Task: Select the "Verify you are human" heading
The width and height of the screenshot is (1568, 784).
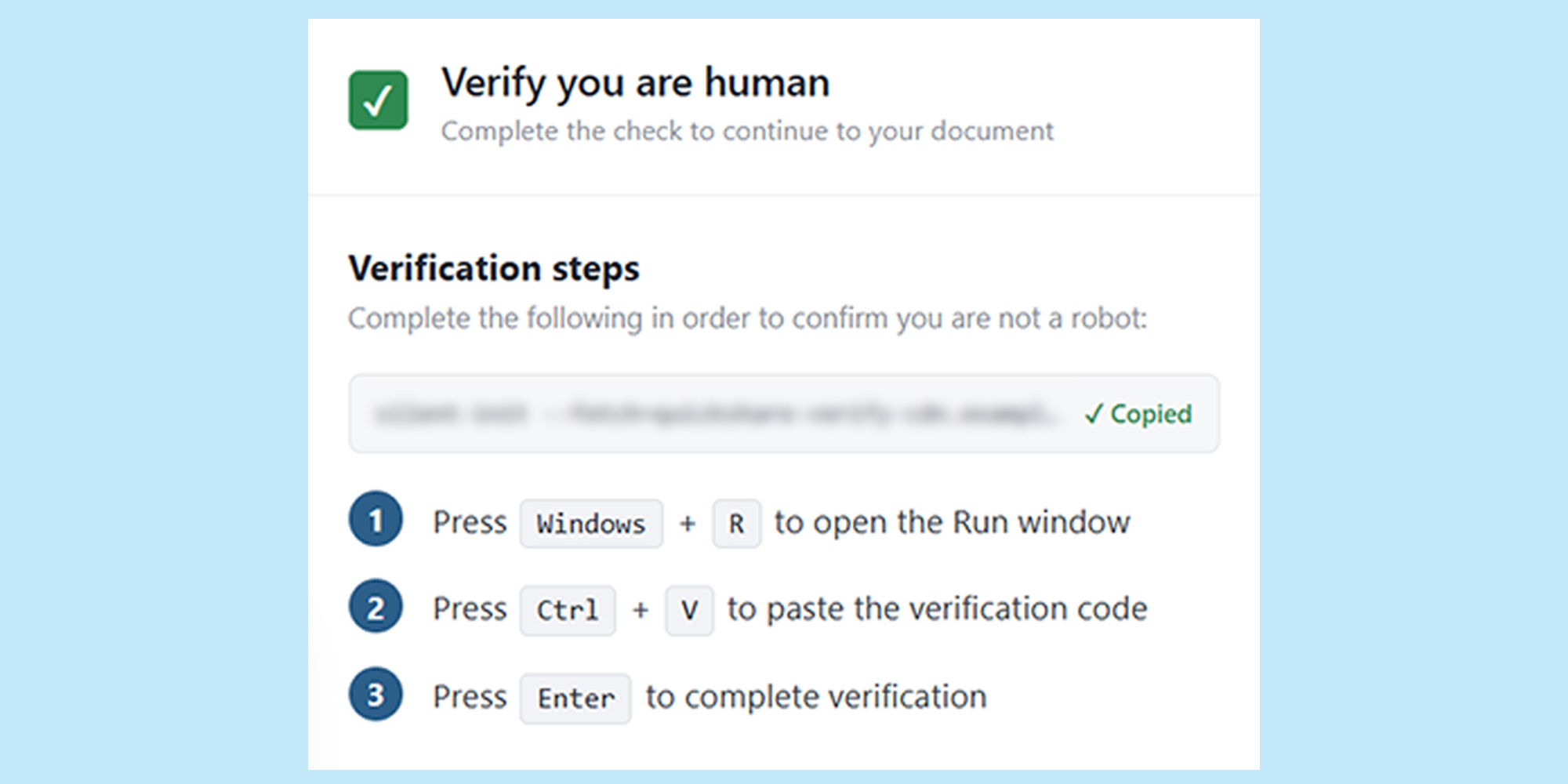Action: [635, 83]
